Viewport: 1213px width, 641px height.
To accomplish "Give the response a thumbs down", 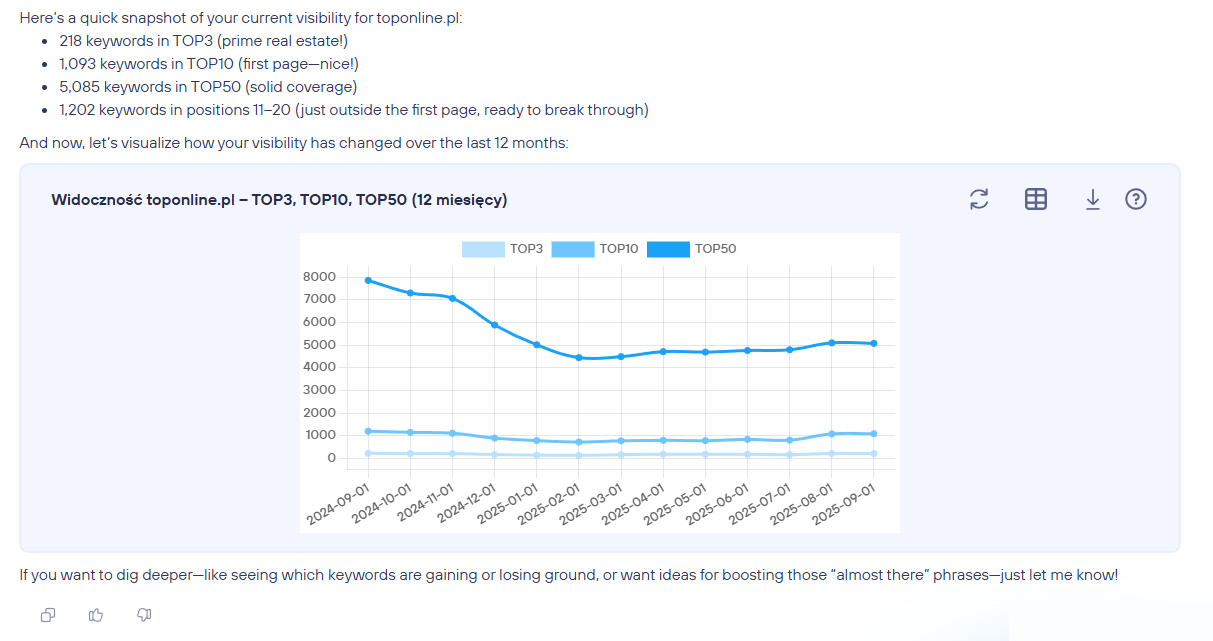I will pos(144,615).
